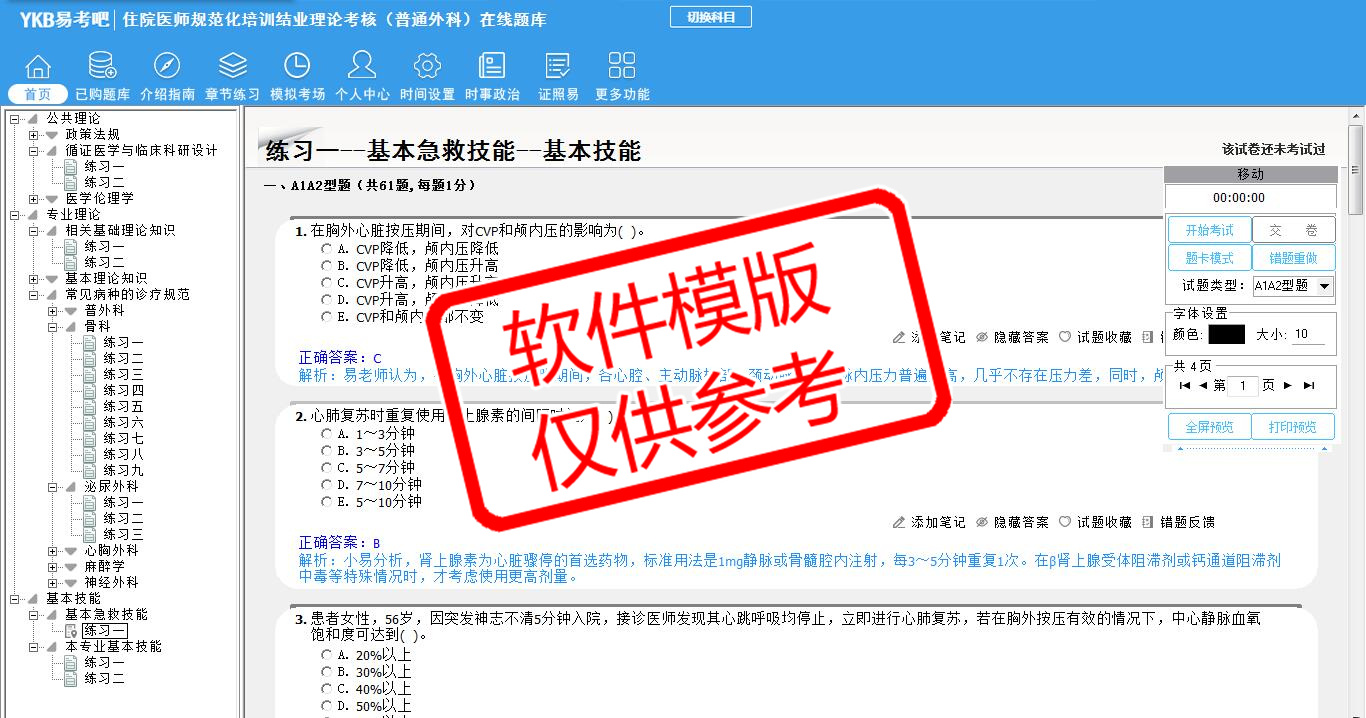Collapse the 骨科 tree node
Screen dimensions: 1366x718
(x=53, y=327)
